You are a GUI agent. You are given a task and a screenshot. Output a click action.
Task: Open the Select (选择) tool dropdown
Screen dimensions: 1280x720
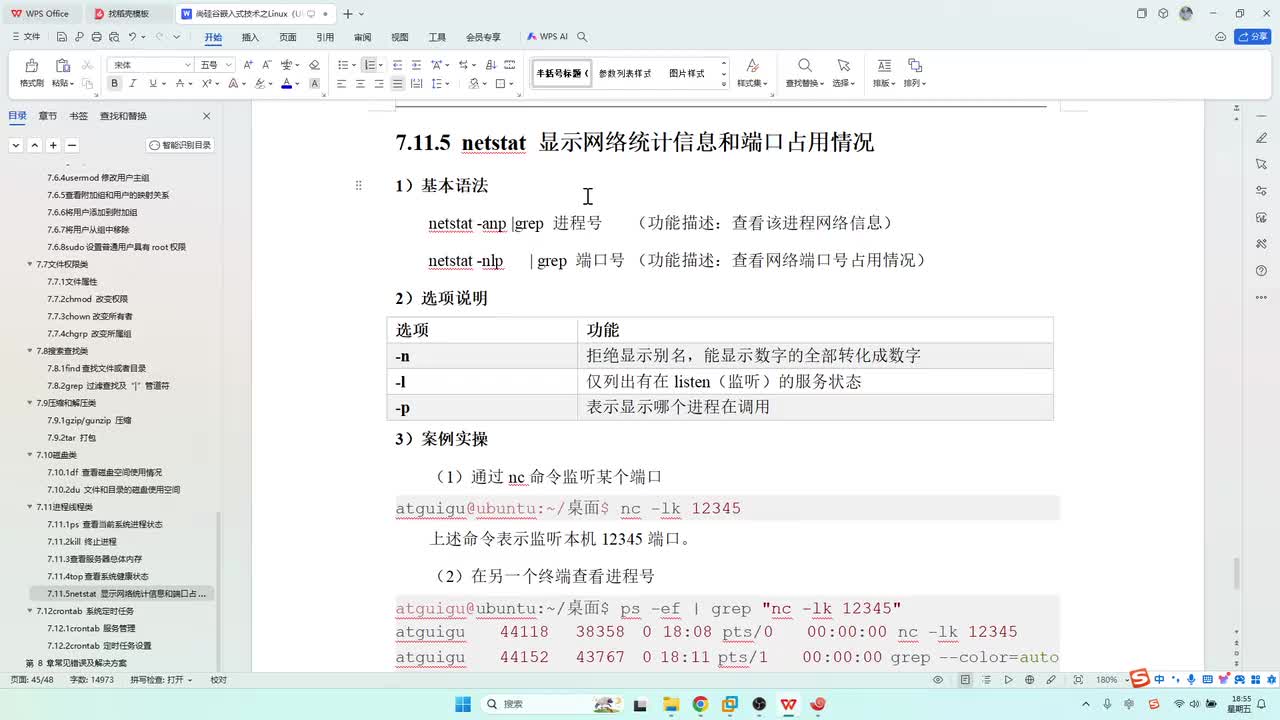[843, 72]
